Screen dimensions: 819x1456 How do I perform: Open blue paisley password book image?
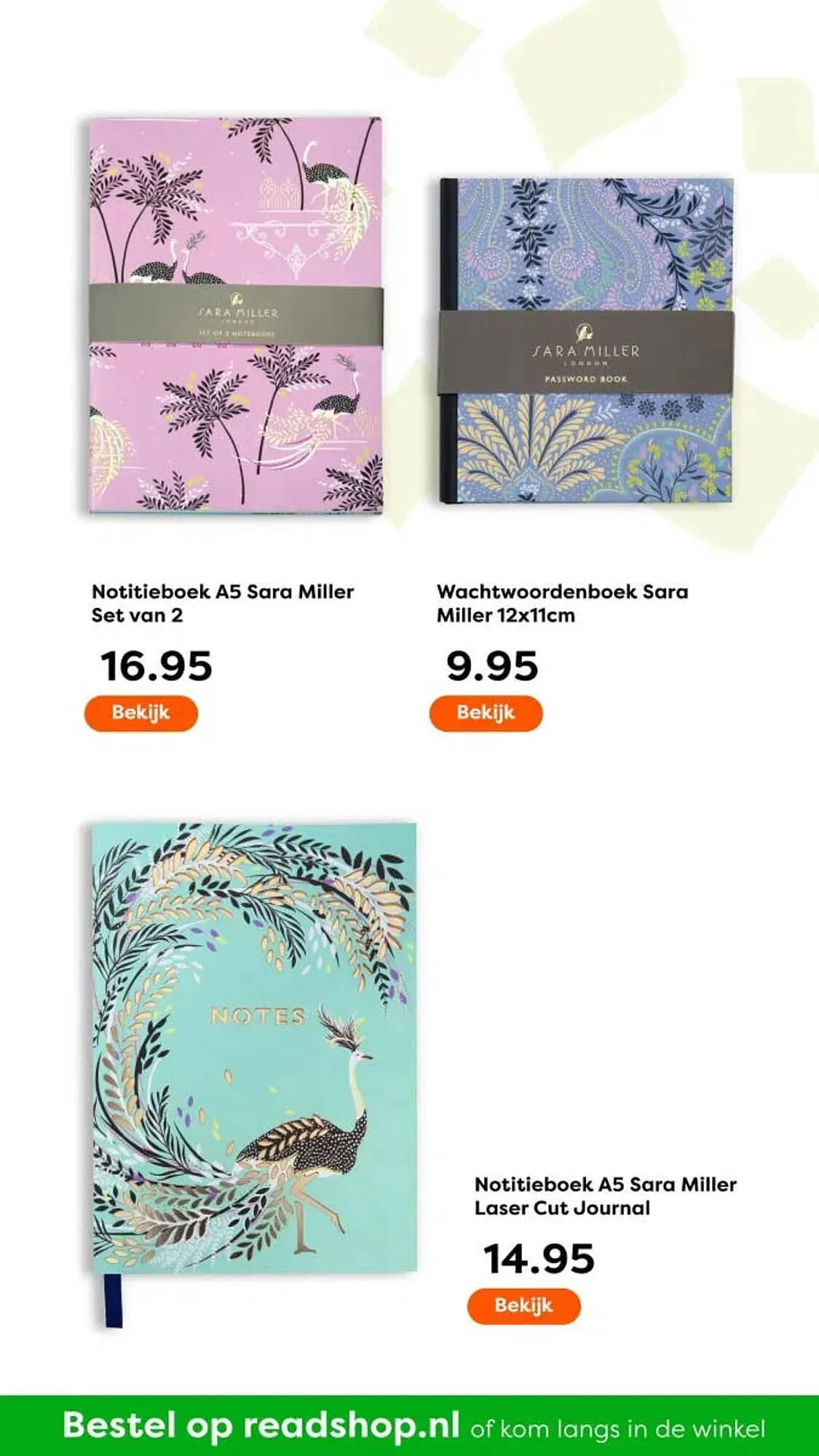587,341
